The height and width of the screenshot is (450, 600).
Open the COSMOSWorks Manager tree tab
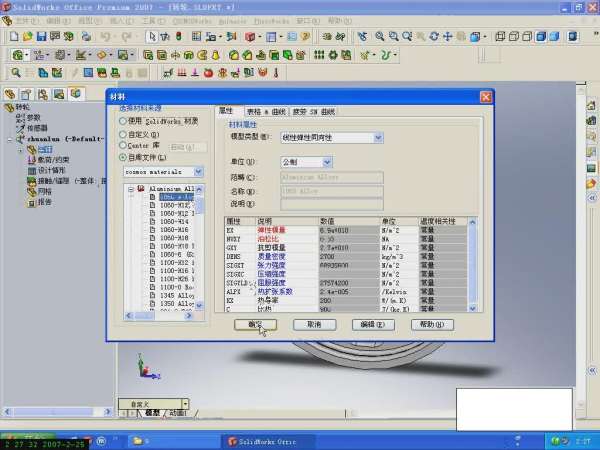click(x=75, y=93)
